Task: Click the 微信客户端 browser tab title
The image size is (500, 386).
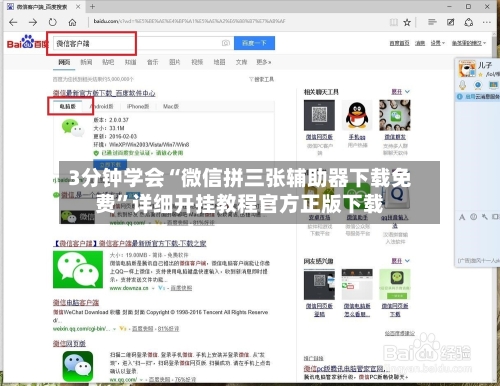Action: point(42,7)
